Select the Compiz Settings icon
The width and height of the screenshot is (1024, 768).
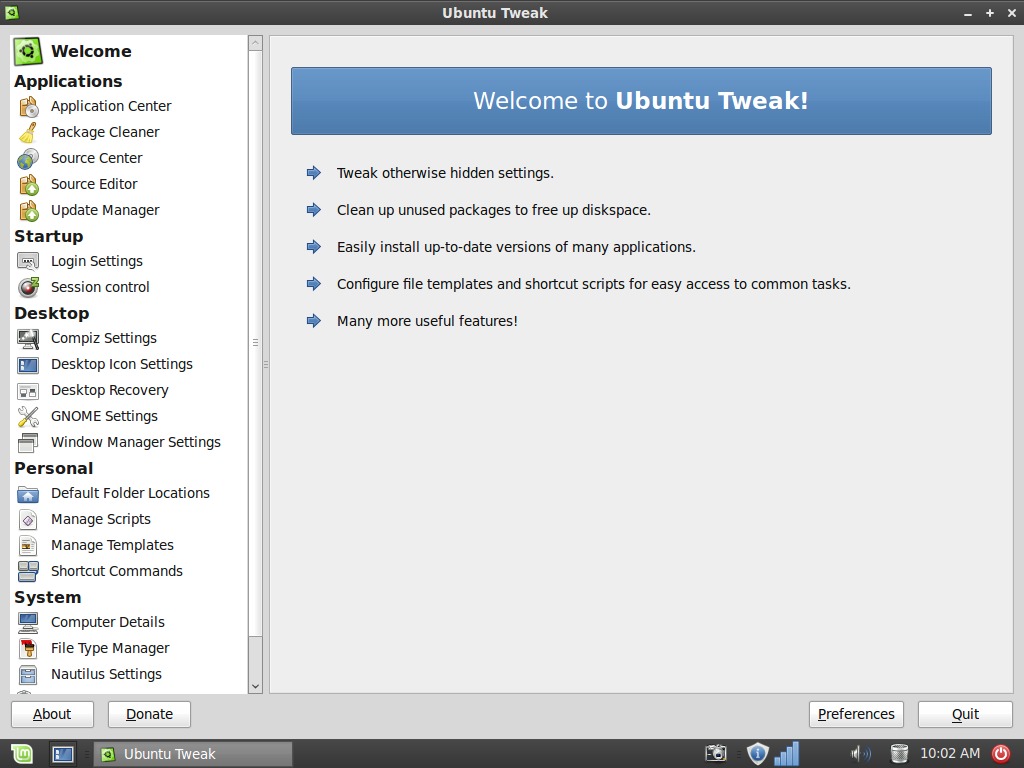tap(28, 338)
